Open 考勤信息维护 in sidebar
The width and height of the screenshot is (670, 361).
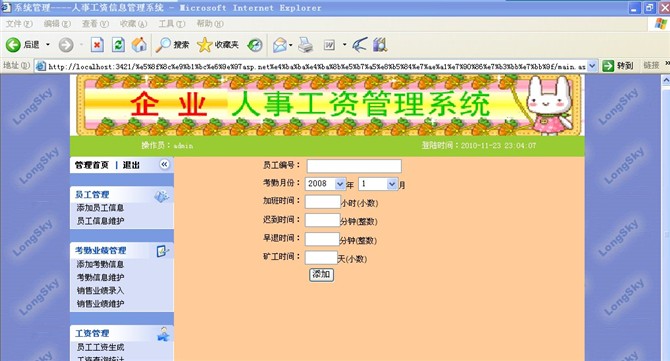click(x=100, y=277)
